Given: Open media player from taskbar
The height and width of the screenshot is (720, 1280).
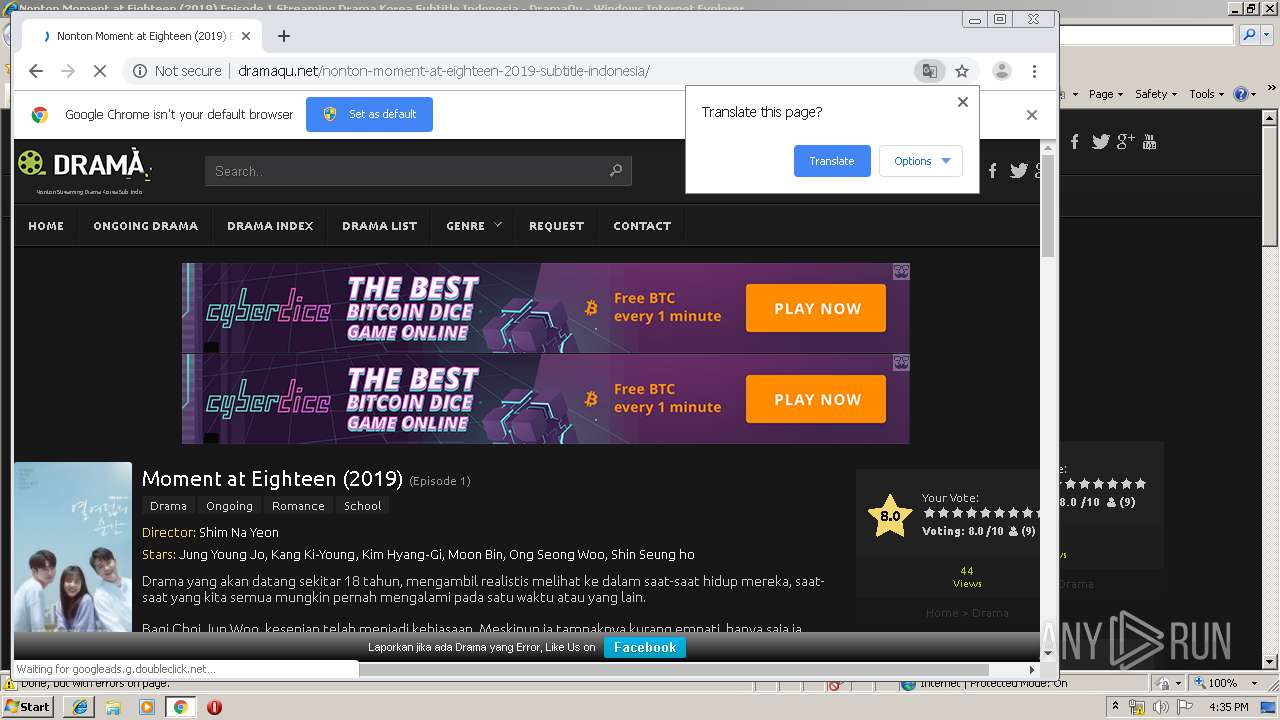Looking at the screenshot, I should (x=147, y=707).
